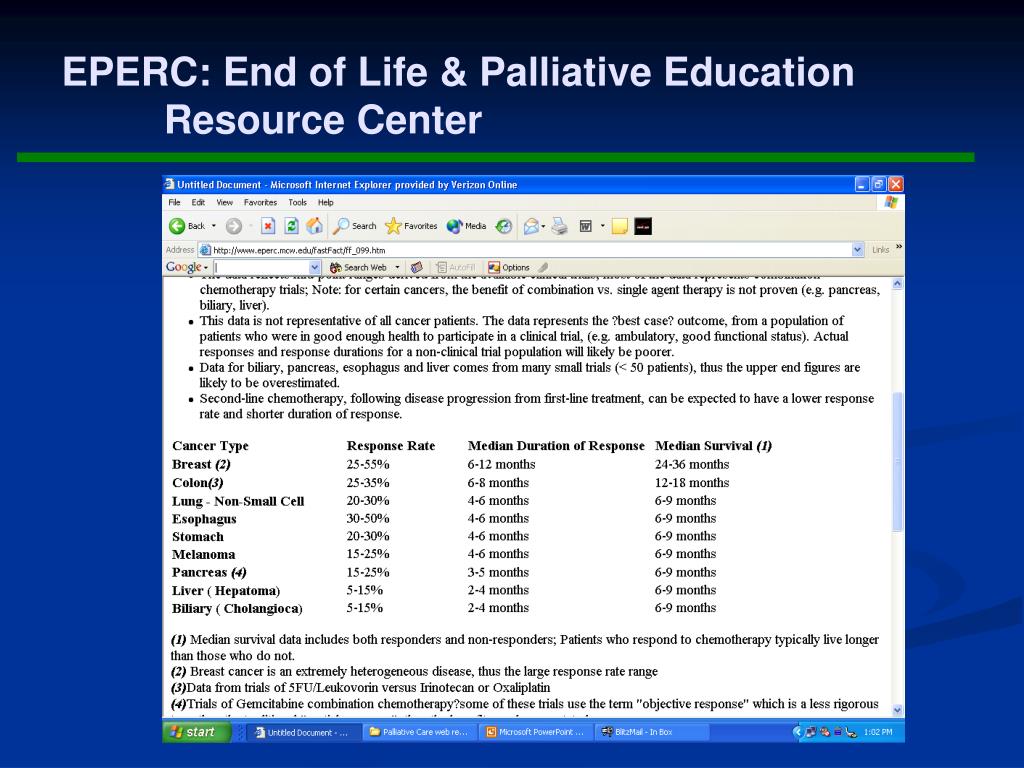
Task: Click the Windows start button
Action: (196, 732)
